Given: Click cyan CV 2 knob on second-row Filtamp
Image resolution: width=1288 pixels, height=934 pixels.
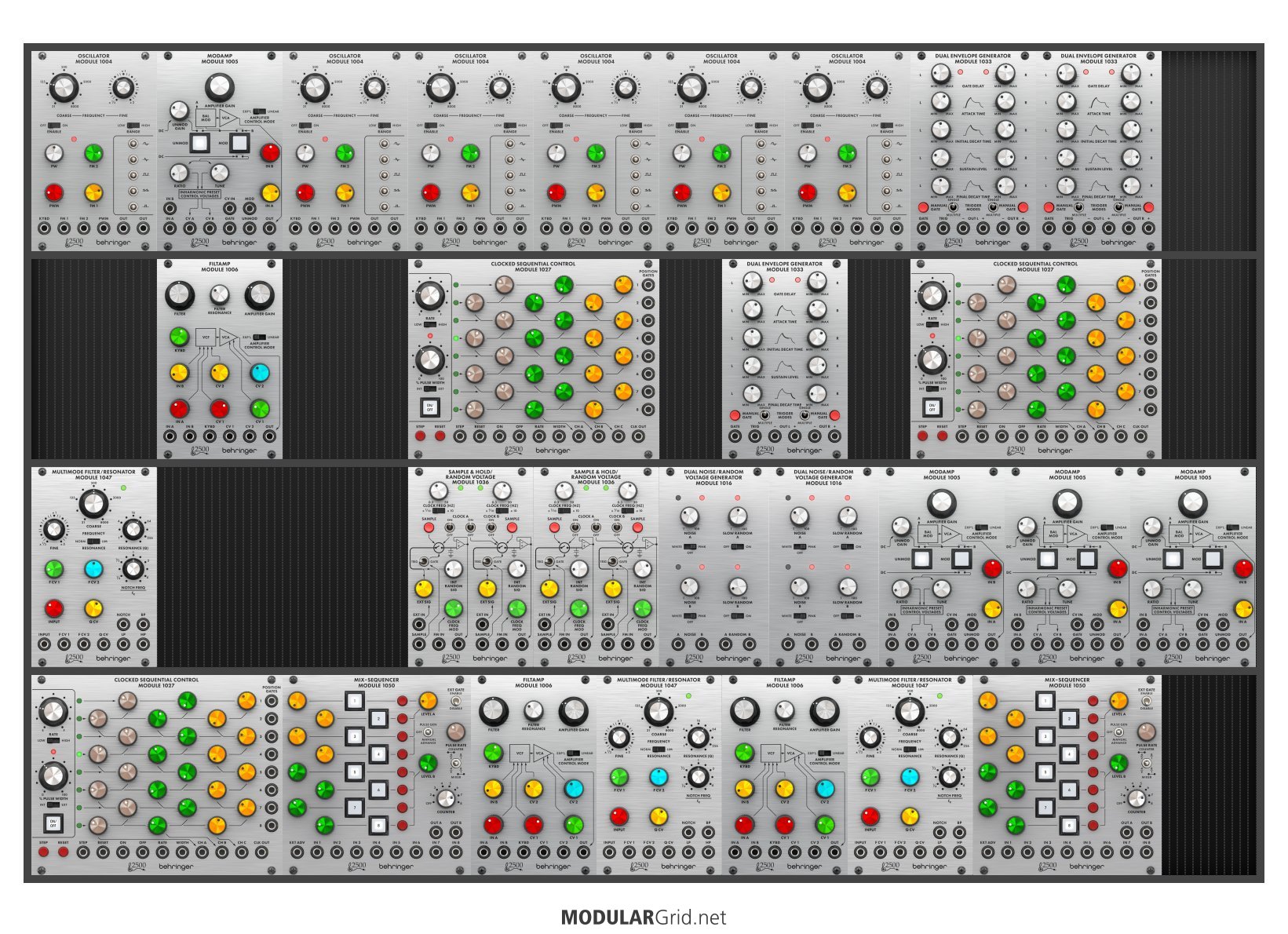Looking at the screenshot, I should point(260,373).
